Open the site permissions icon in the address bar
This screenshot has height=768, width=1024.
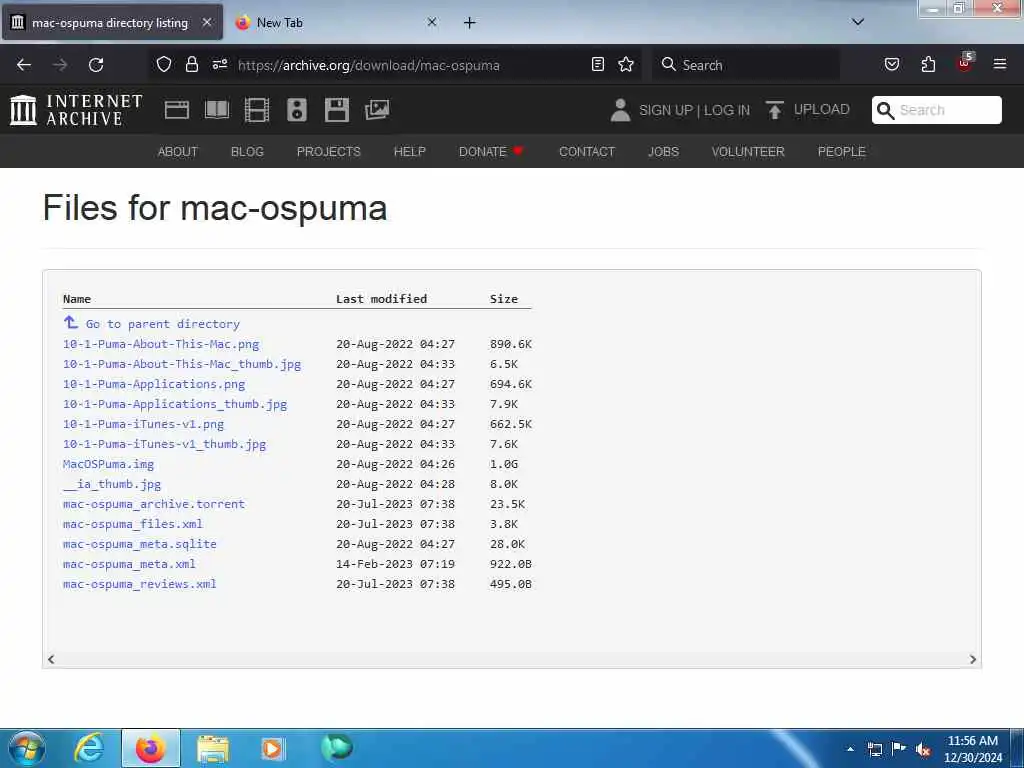coord(219,64)
